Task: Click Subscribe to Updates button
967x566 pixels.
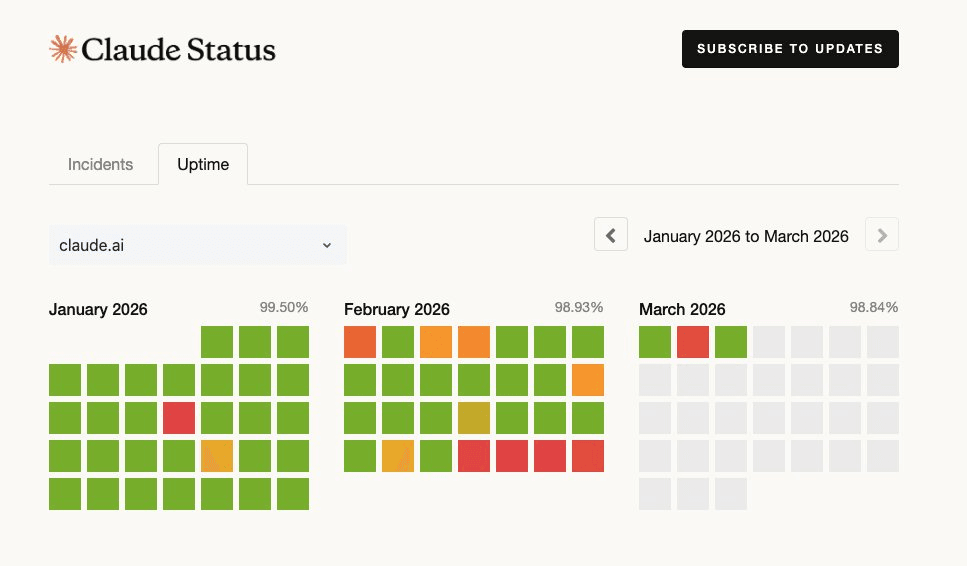Action: point(789,49)
